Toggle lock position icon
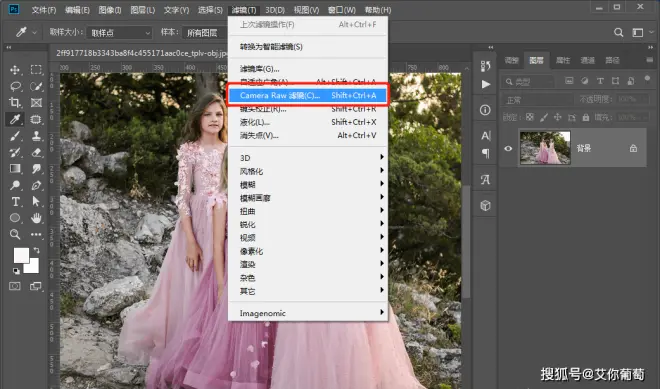This screenshot has width=660, height=389. [x=558, y=117]
